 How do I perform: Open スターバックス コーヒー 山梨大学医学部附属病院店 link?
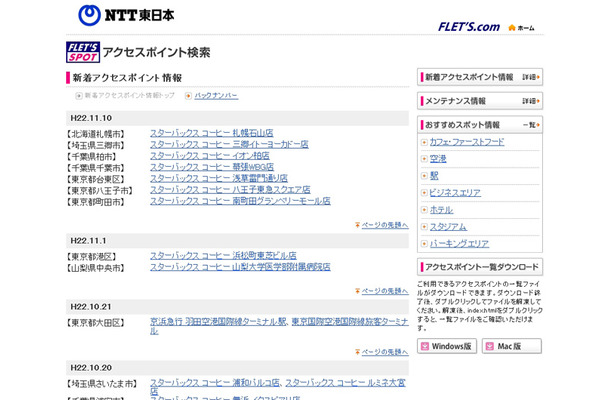point(240,267)
